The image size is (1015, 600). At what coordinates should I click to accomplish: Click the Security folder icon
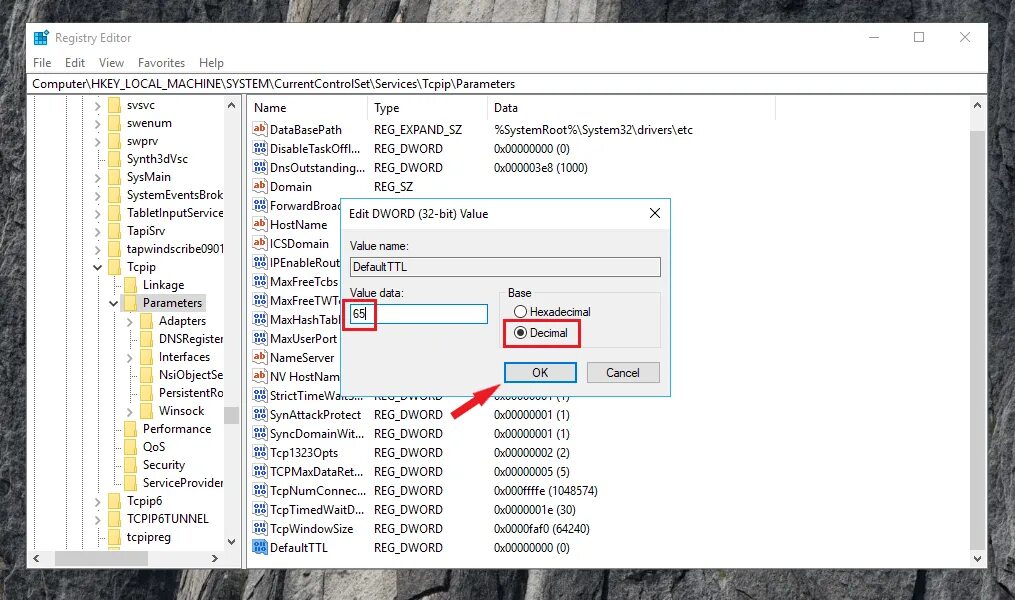[130, 465]
